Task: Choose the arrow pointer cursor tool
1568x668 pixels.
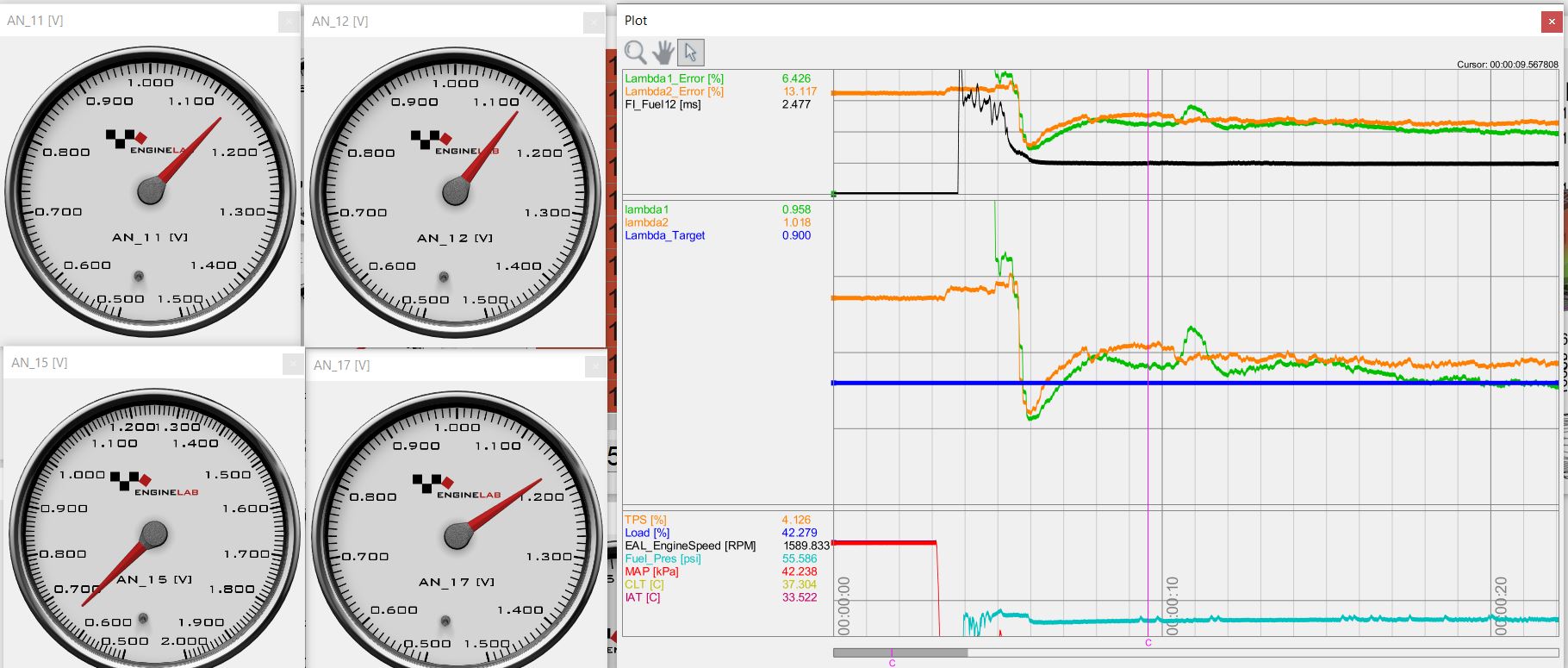Action: (690, 53)
